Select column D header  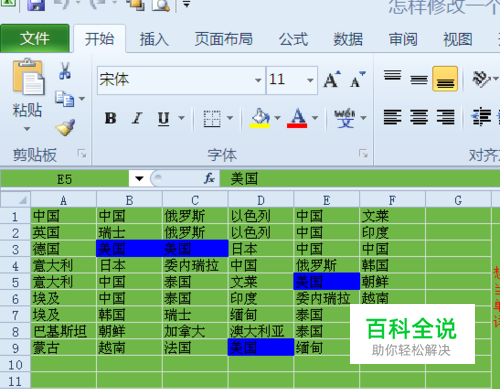(x=261, y=200)
